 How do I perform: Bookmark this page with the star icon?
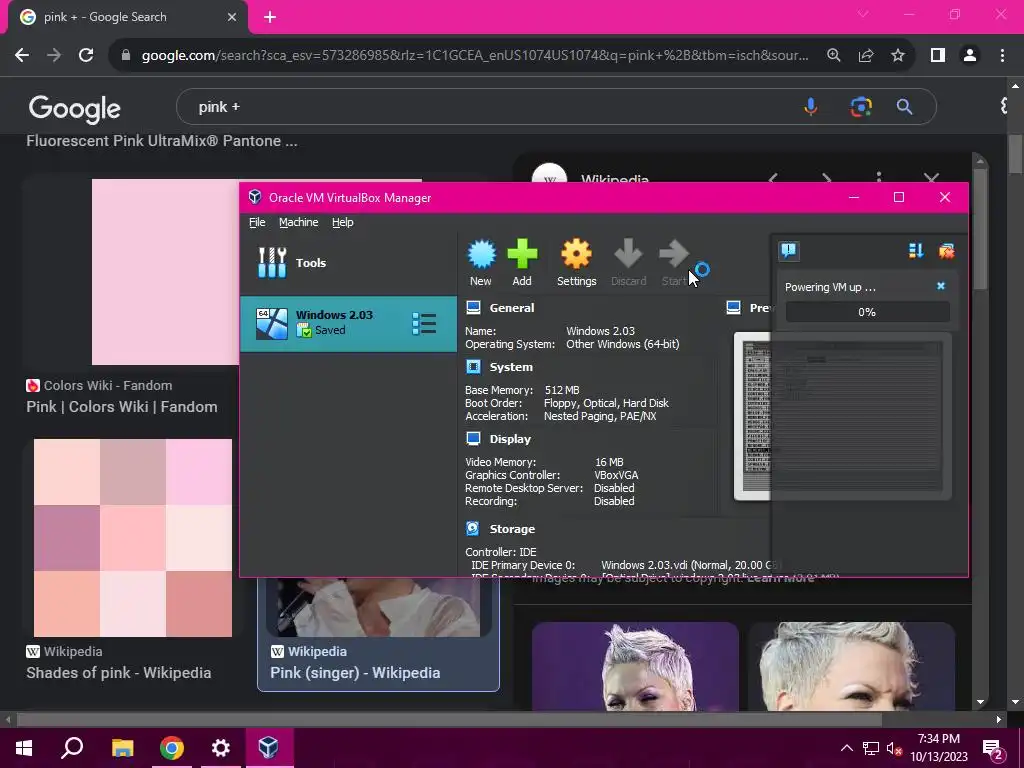(x=898, y=56)
